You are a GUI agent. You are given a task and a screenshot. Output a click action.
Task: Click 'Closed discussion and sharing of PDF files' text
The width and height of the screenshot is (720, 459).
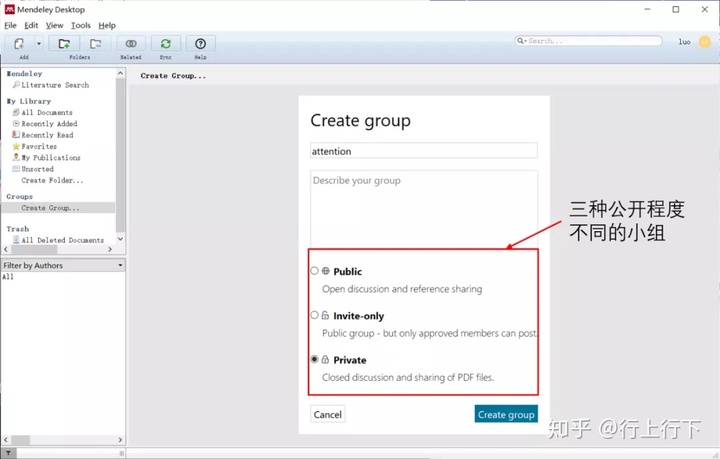[x=408, y=377]
